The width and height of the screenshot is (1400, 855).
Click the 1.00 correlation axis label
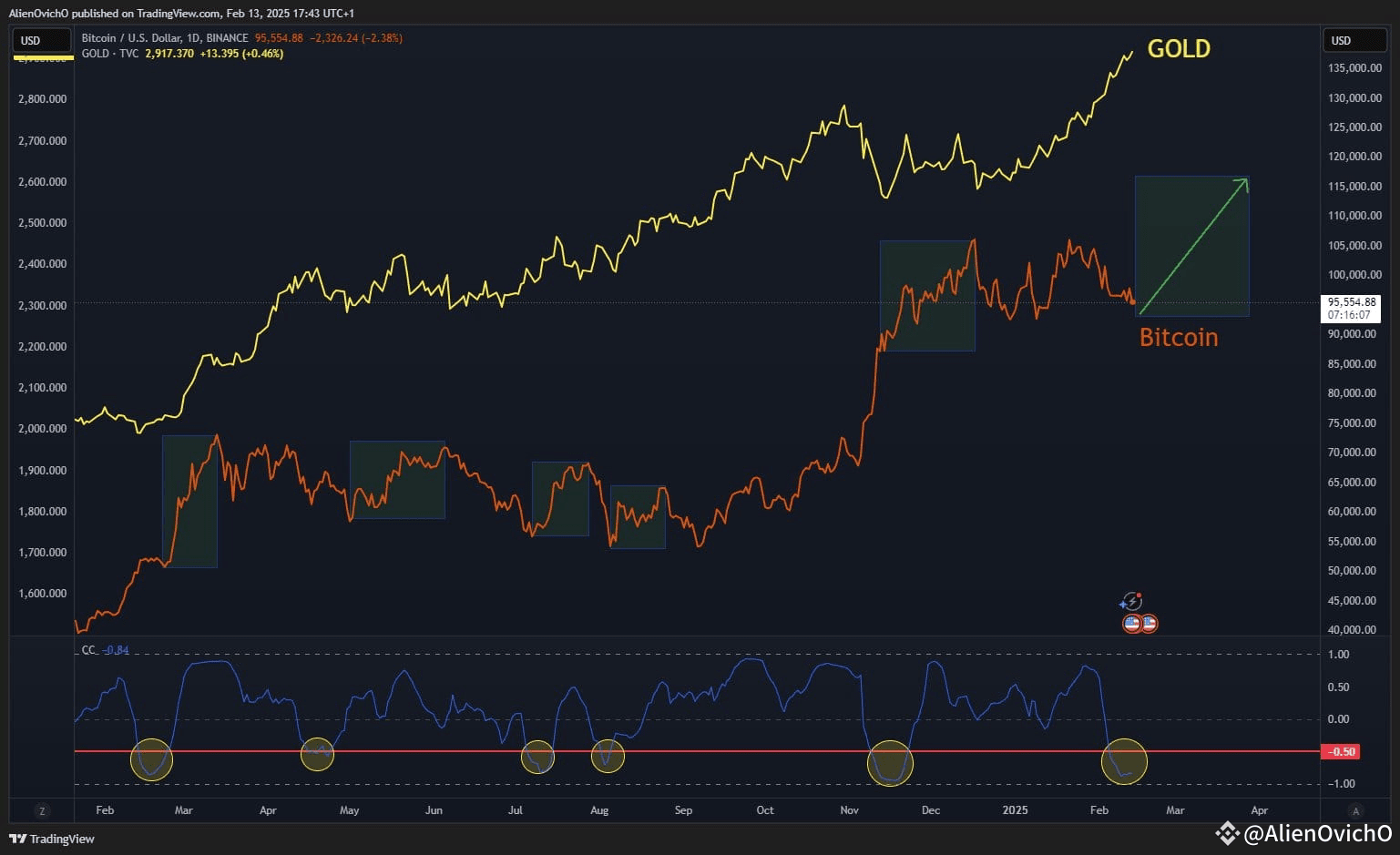tap(1339, 655)
